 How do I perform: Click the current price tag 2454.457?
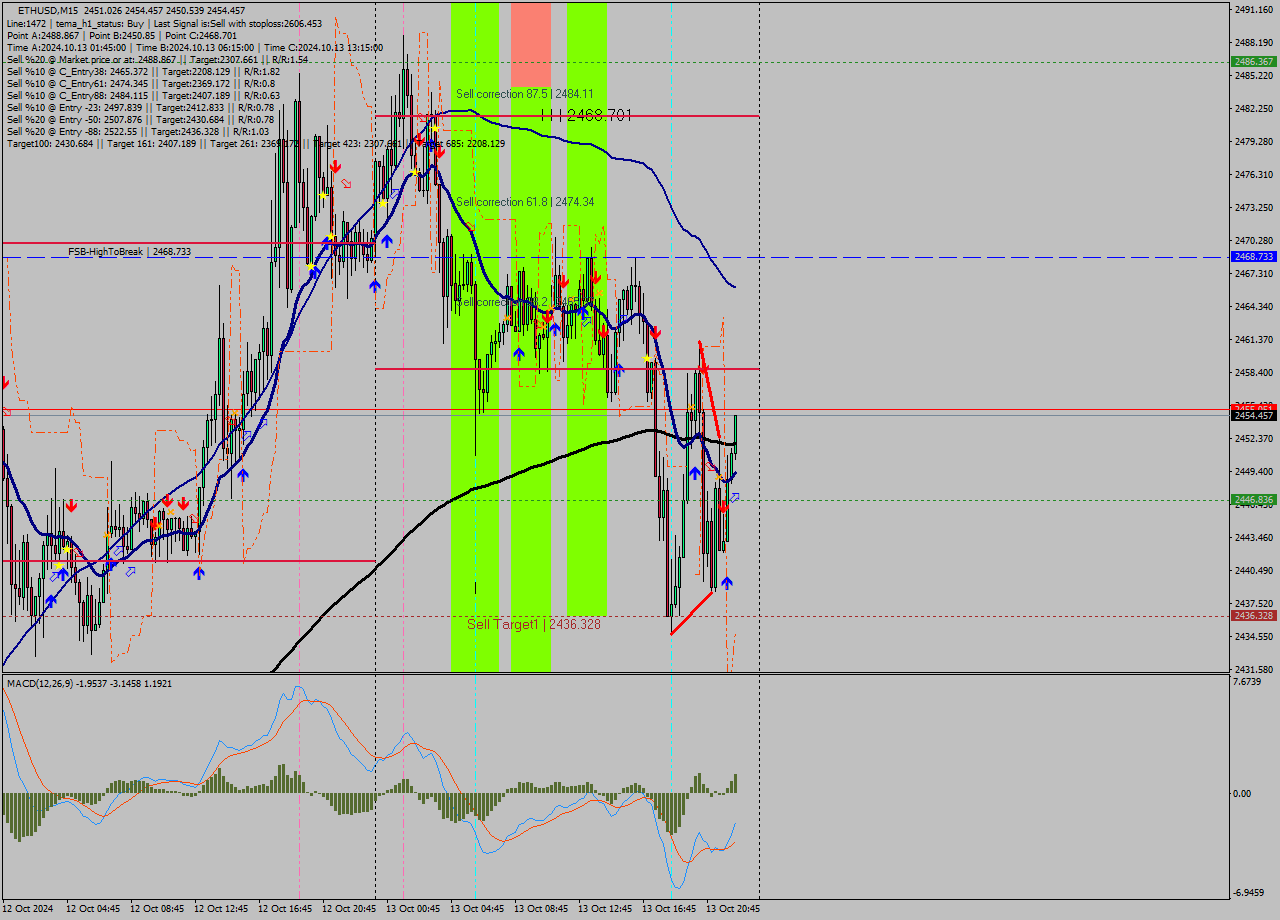1252,415
